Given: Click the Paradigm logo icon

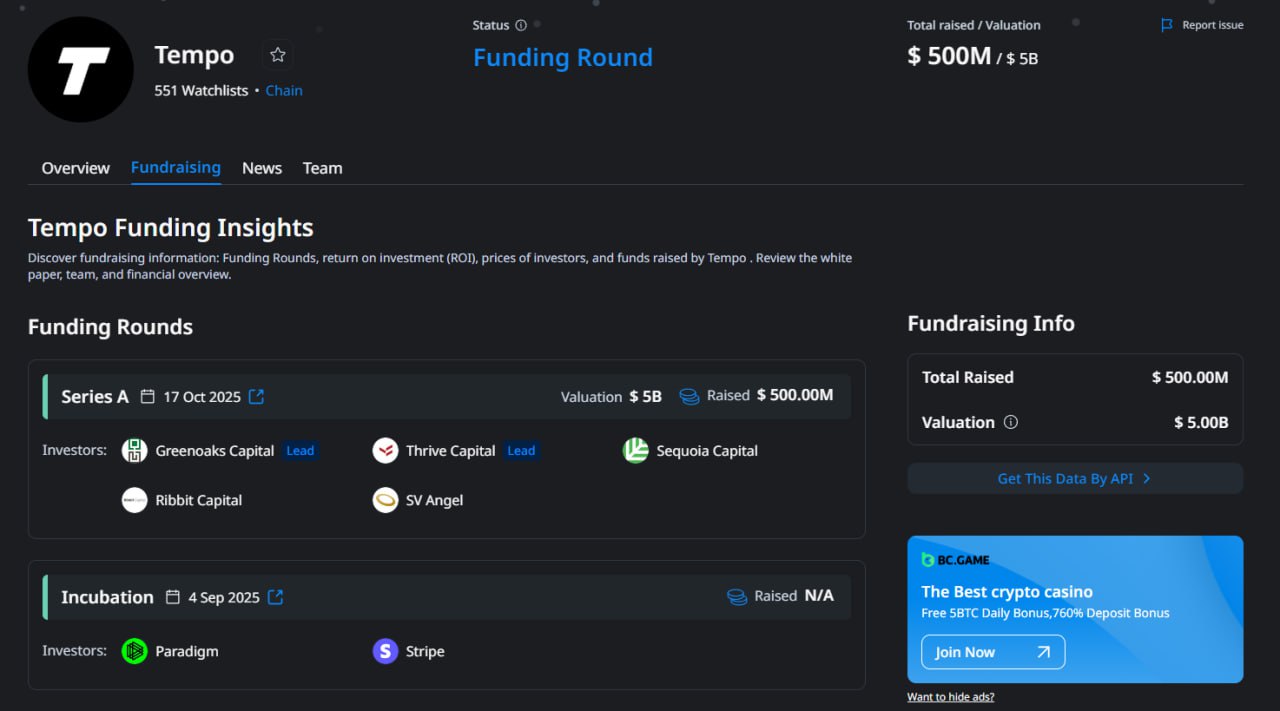Looking at the screenshot, I should point(135,651).
